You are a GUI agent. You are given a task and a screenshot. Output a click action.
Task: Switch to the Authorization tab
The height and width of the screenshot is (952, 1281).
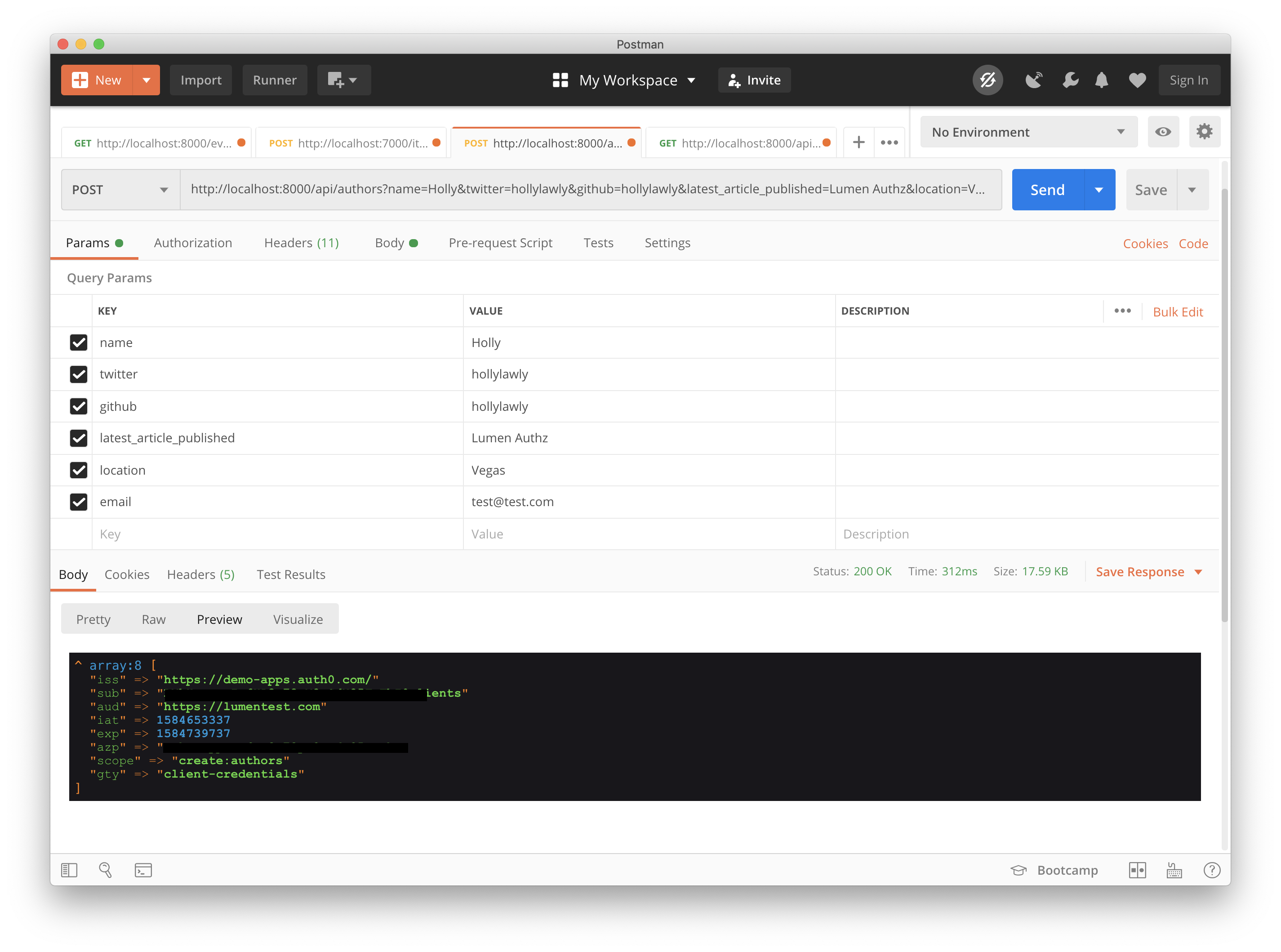(x=193, y=243)
